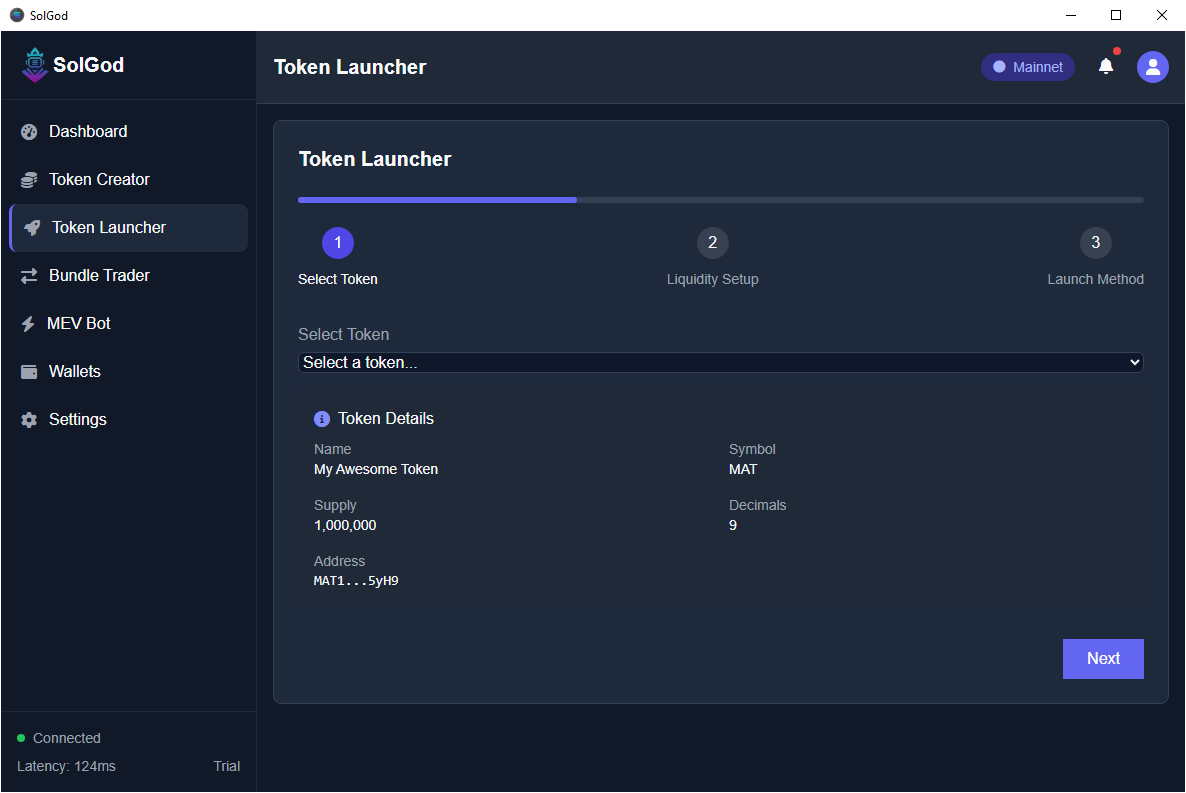Viewport: 1186px width, 793px height.
Task: Click the user profile avatar
Action: pos(1152,66)
